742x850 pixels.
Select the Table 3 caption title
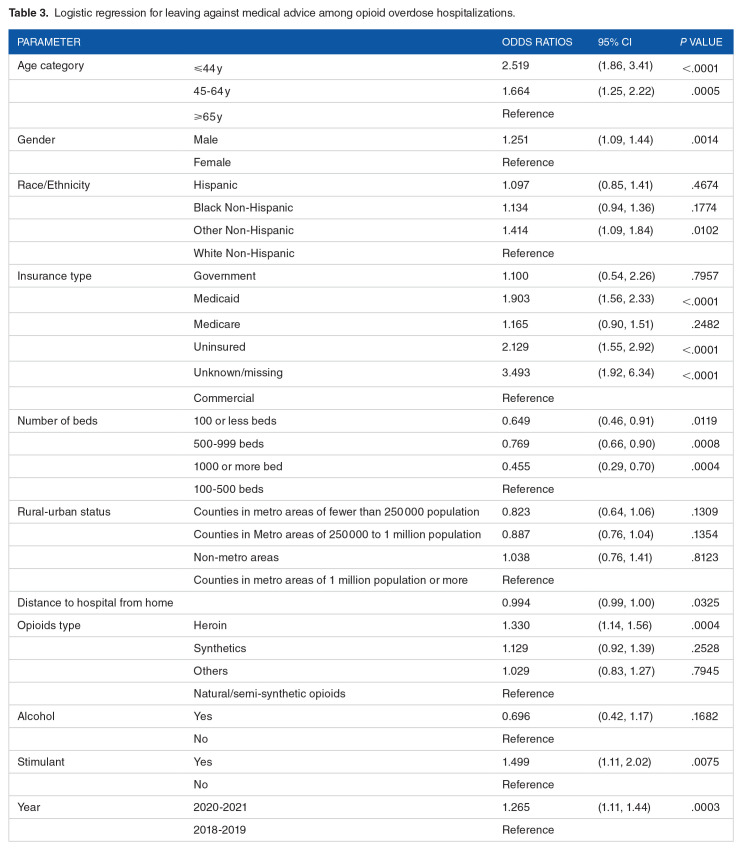point(262,13)
